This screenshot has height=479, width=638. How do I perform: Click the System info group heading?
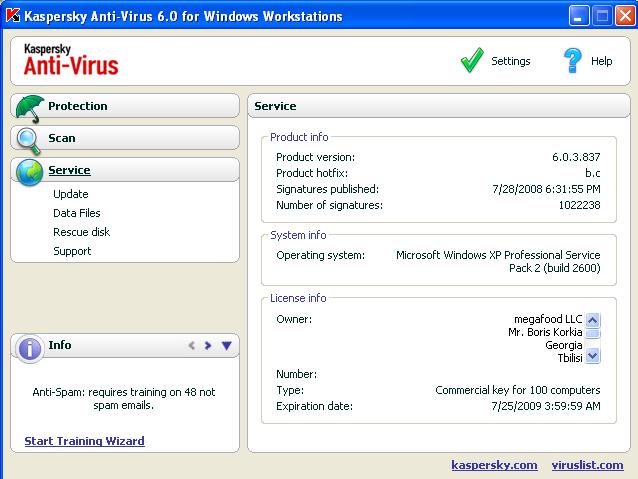click(x=298, y=235)
